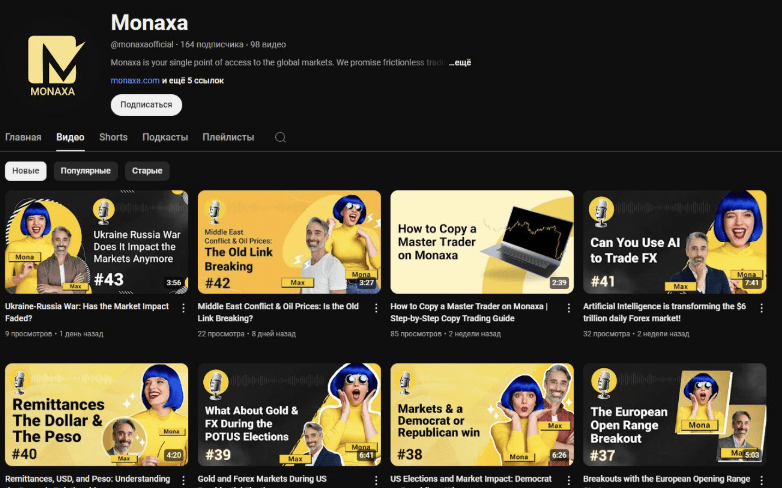Click the Monaxa channel logo avatar
The image size is (782, 488).
(x=53, y=65)
